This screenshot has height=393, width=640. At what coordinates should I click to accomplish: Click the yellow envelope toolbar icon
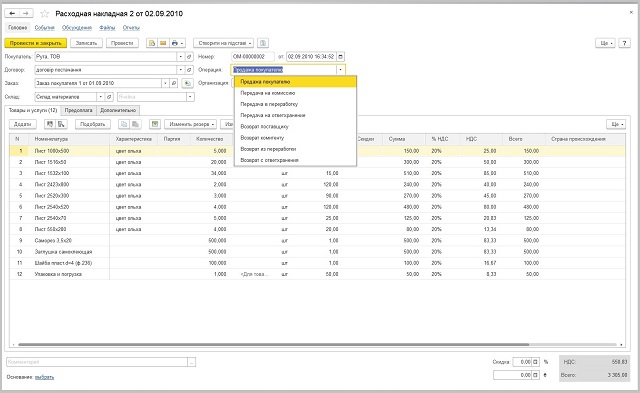163,43
